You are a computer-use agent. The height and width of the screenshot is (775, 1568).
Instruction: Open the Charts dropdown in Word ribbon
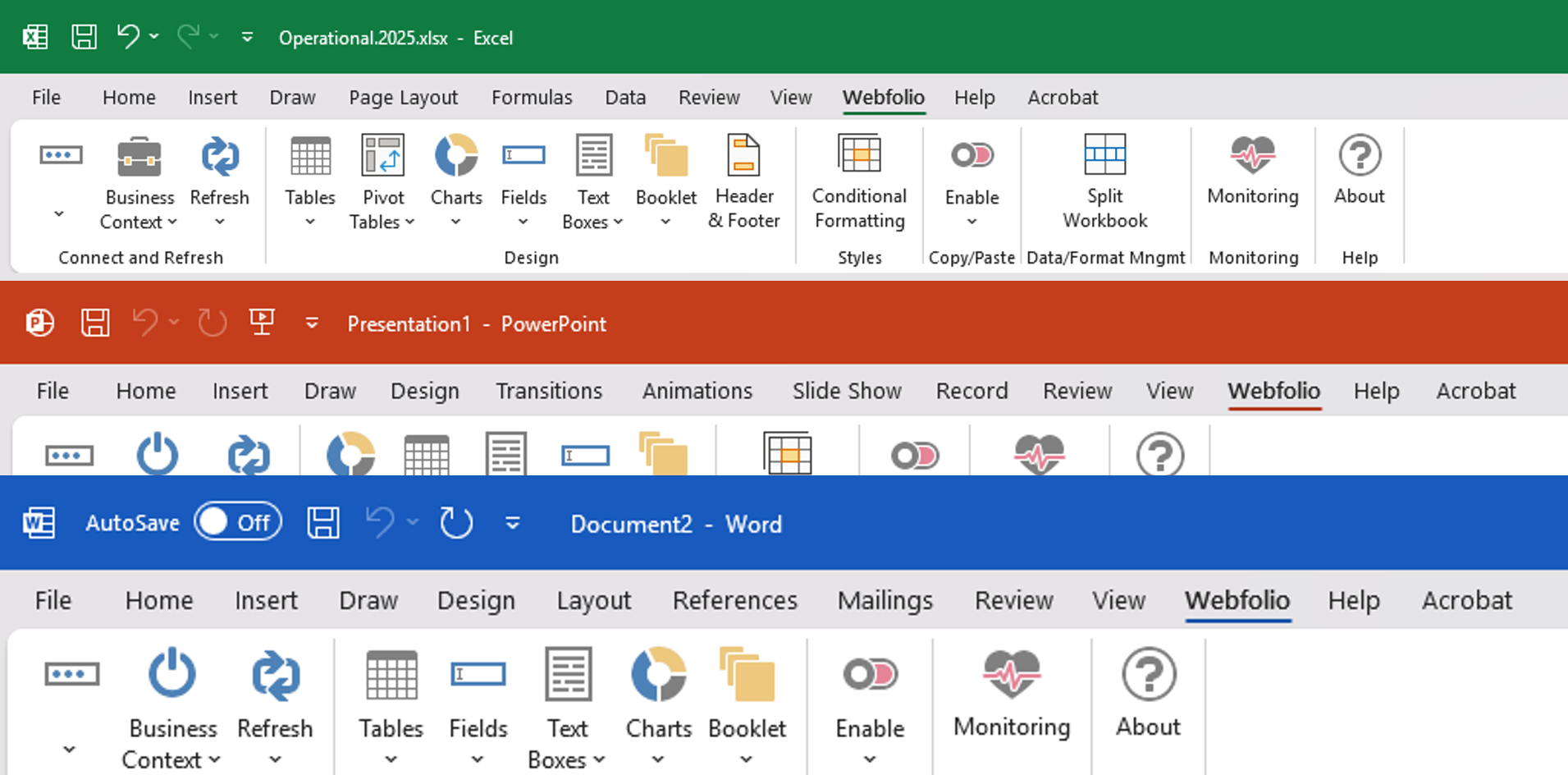[x=658, y=759]
